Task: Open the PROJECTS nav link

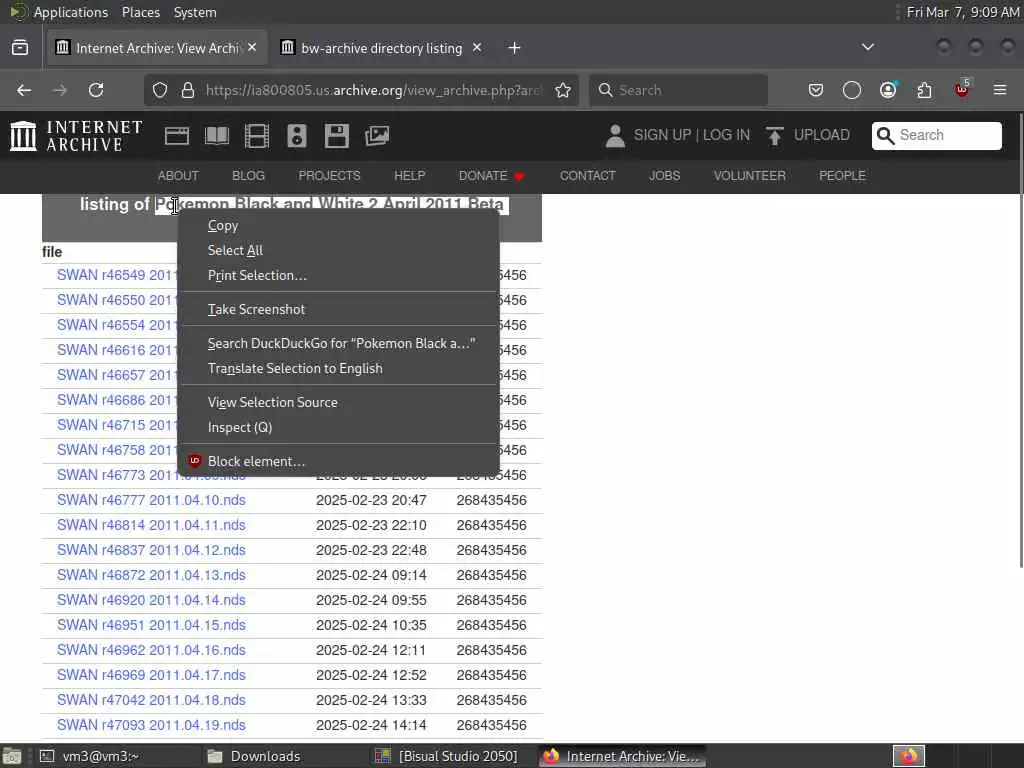Action: (x=329, y=176)
